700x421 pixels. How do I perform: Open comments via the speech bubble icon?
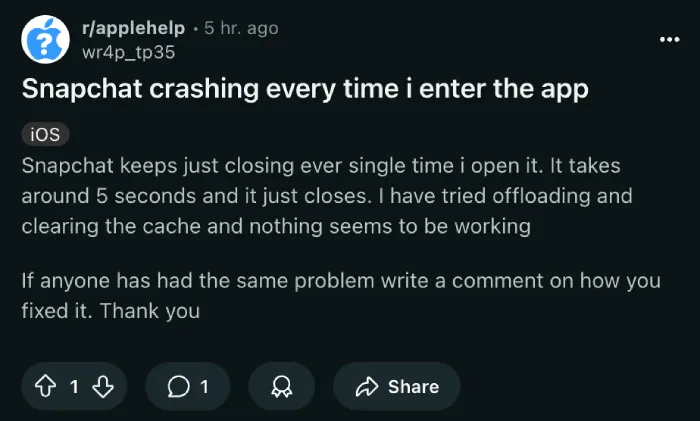point(179,386)
